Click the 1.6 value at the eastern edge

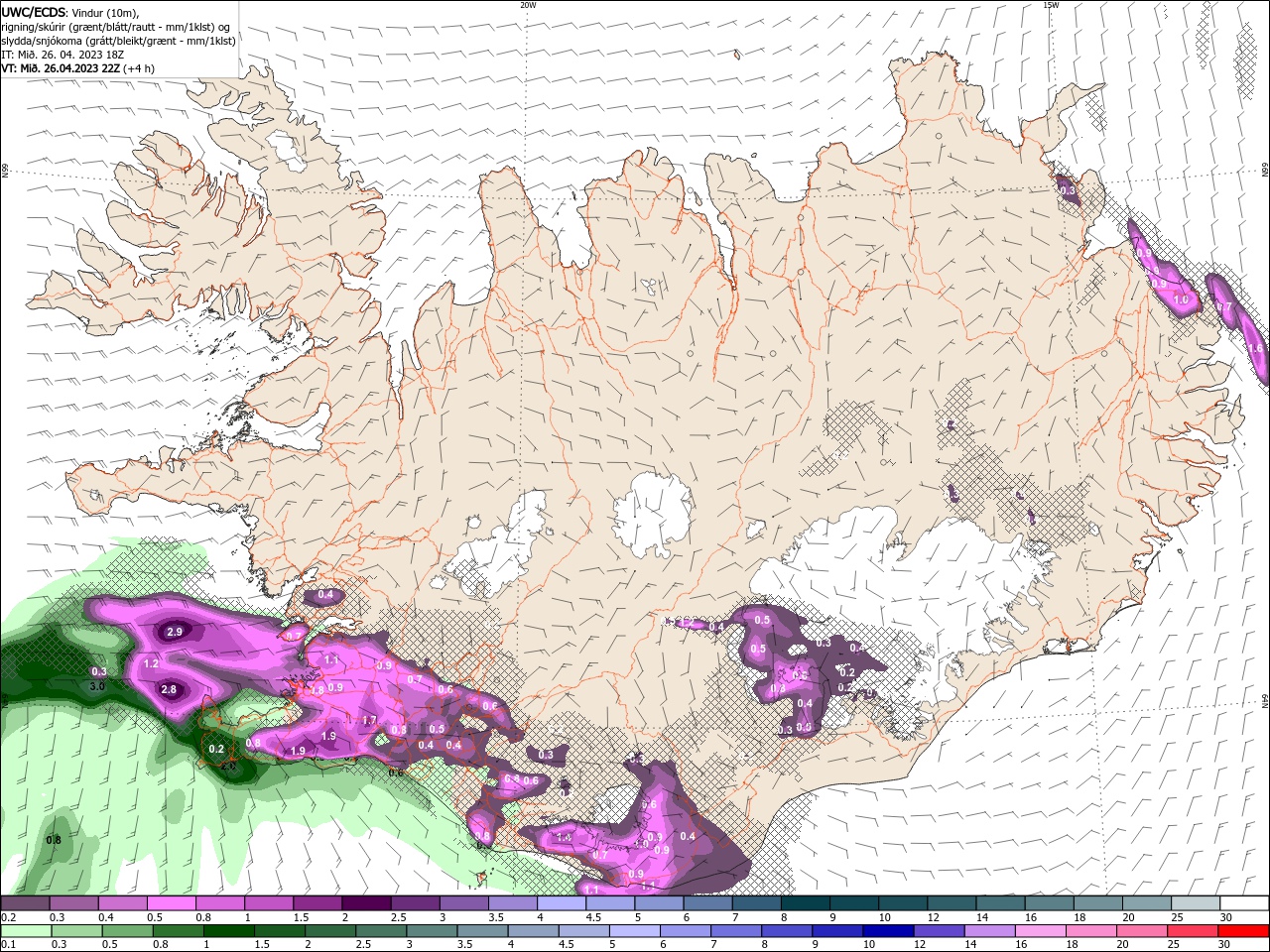click(x=1255, y=349)
